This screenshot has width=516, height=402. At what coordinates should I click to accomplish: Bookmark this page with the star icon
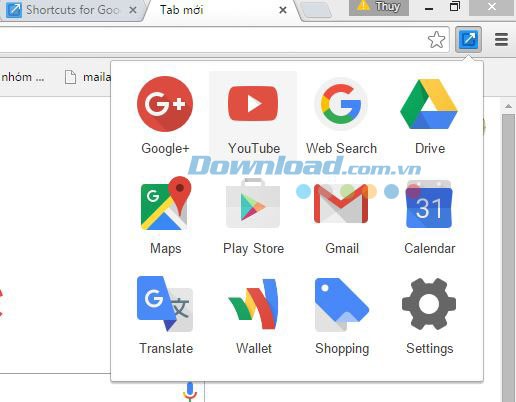[x=436, y=40]
